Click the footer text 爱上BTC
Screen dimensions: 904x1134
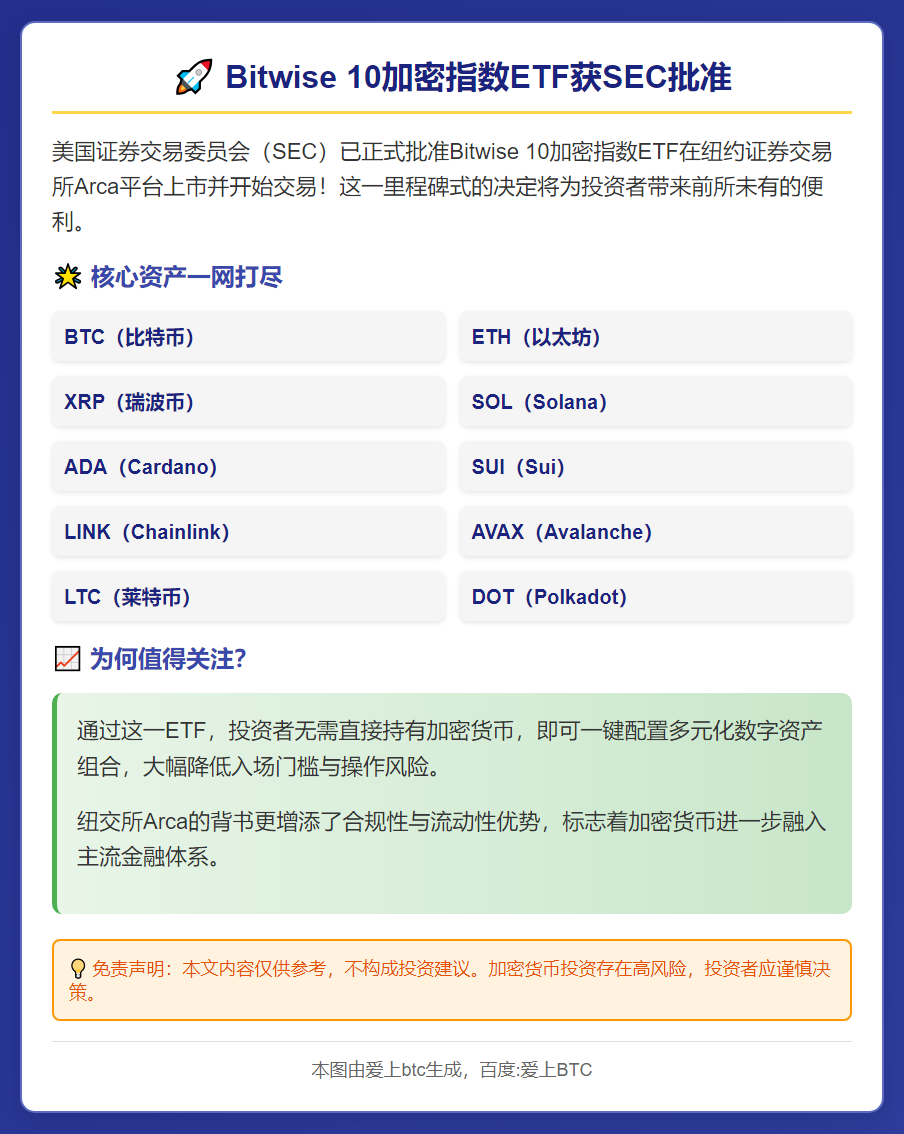pos(554,1069)
